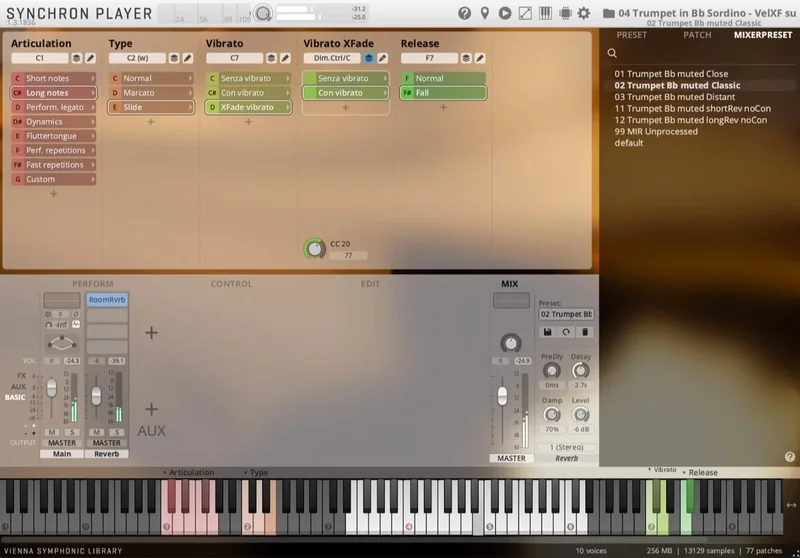Select the Fast repetitions articulation

[x=54, y=165]
